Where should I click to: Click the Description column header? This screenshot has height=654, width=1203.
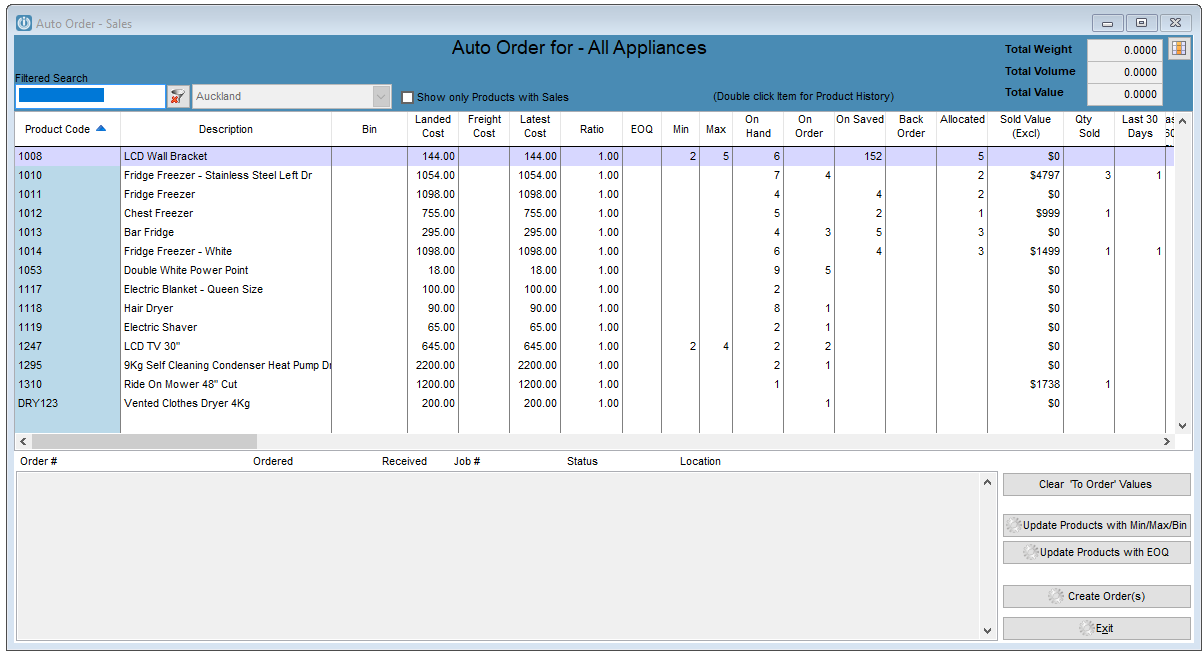click(x=226, y=129)
